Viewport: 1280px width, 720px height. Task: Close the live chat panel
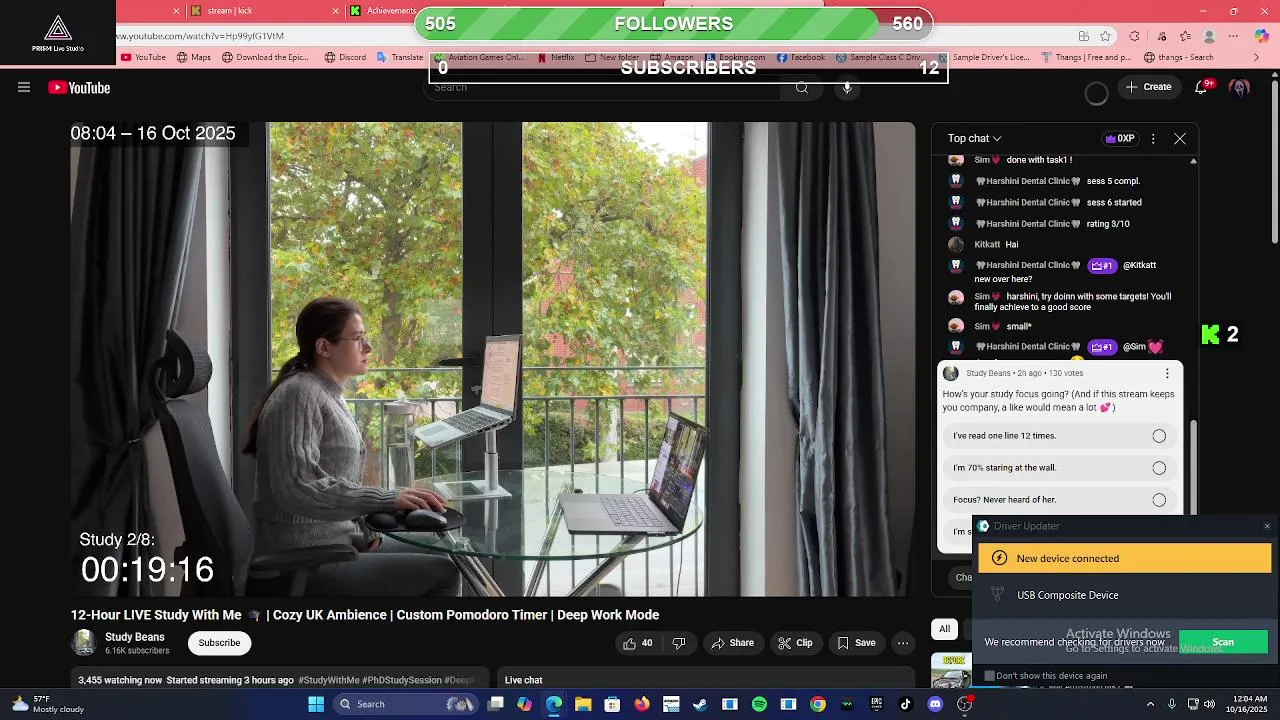pyautogui.click(x=1180, y=139)
